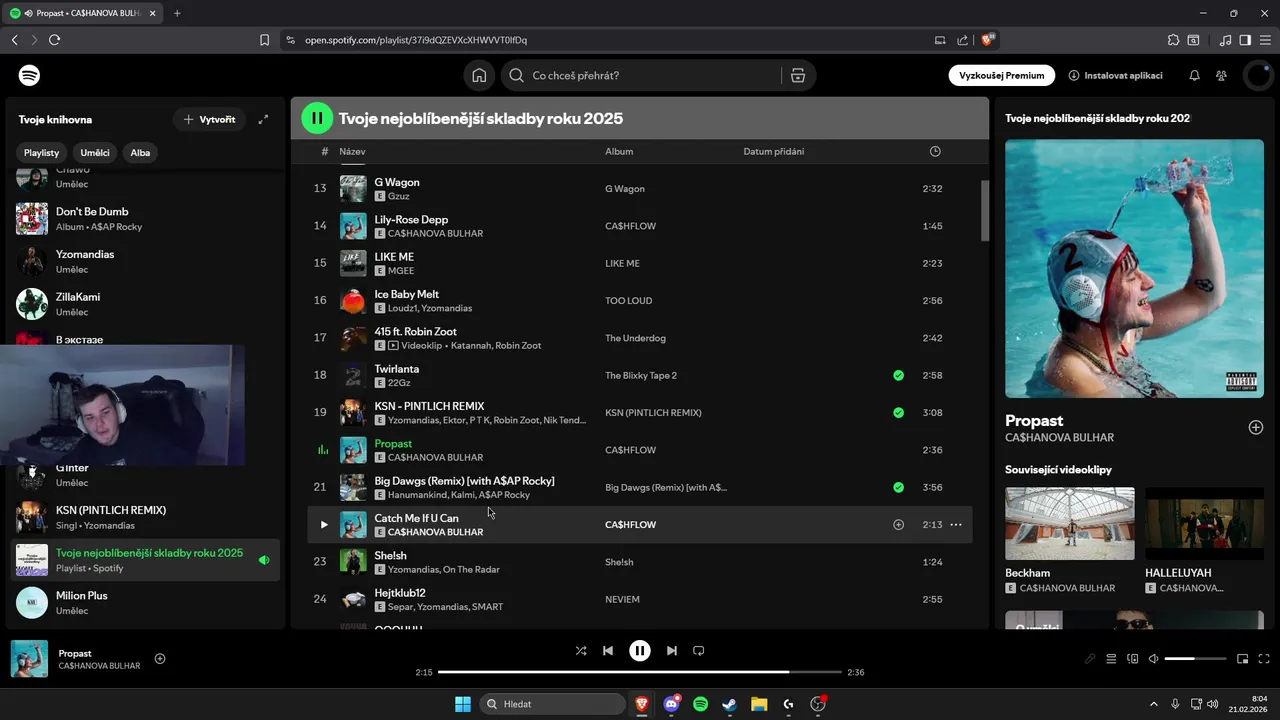Open ZillaKami artist in library
Screen dimensions: 1280x720
click(x=147, y=304)
